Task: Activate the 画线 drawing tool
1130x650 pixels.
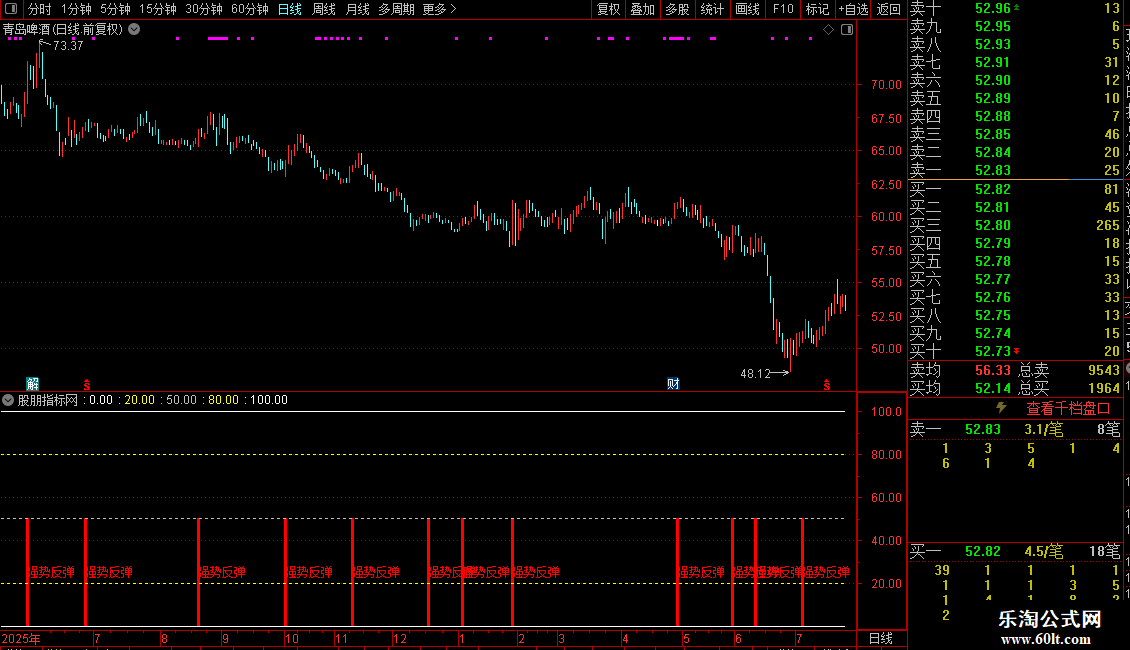Action: click(747, 9)
